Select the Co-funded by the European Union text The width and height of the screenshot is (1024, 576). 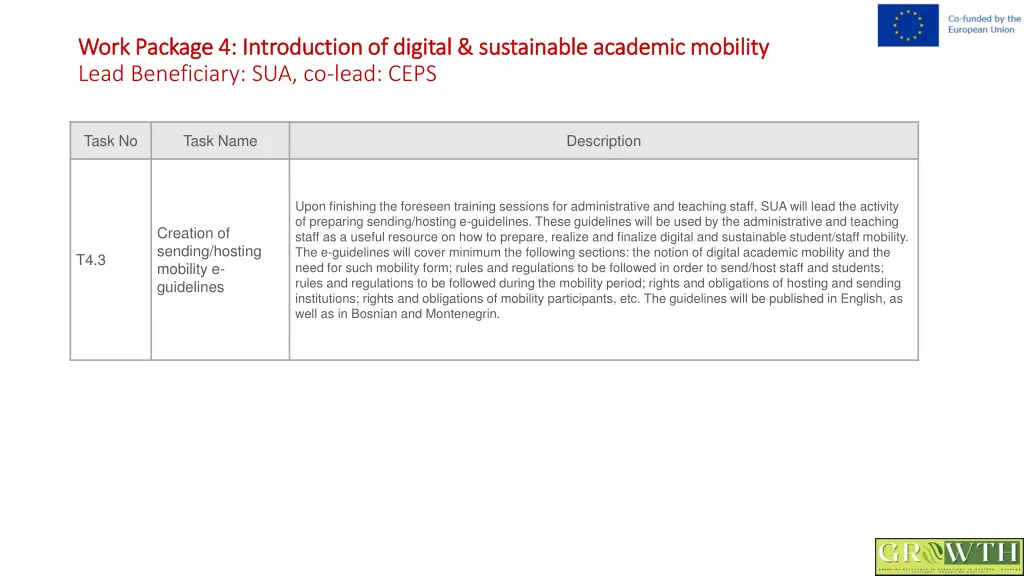(984, 24)
